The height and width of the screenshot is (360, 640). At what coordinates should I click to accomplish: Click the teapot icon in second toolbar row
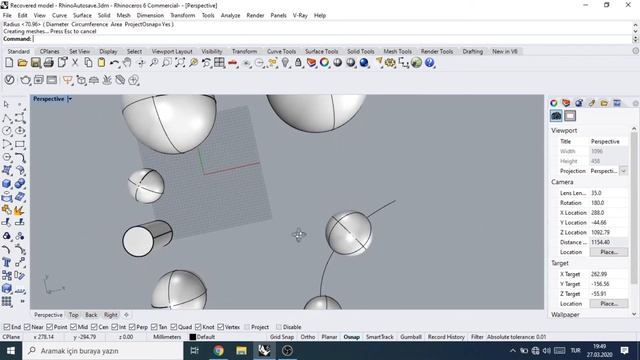pyautogui.click(x=25, y=80)
